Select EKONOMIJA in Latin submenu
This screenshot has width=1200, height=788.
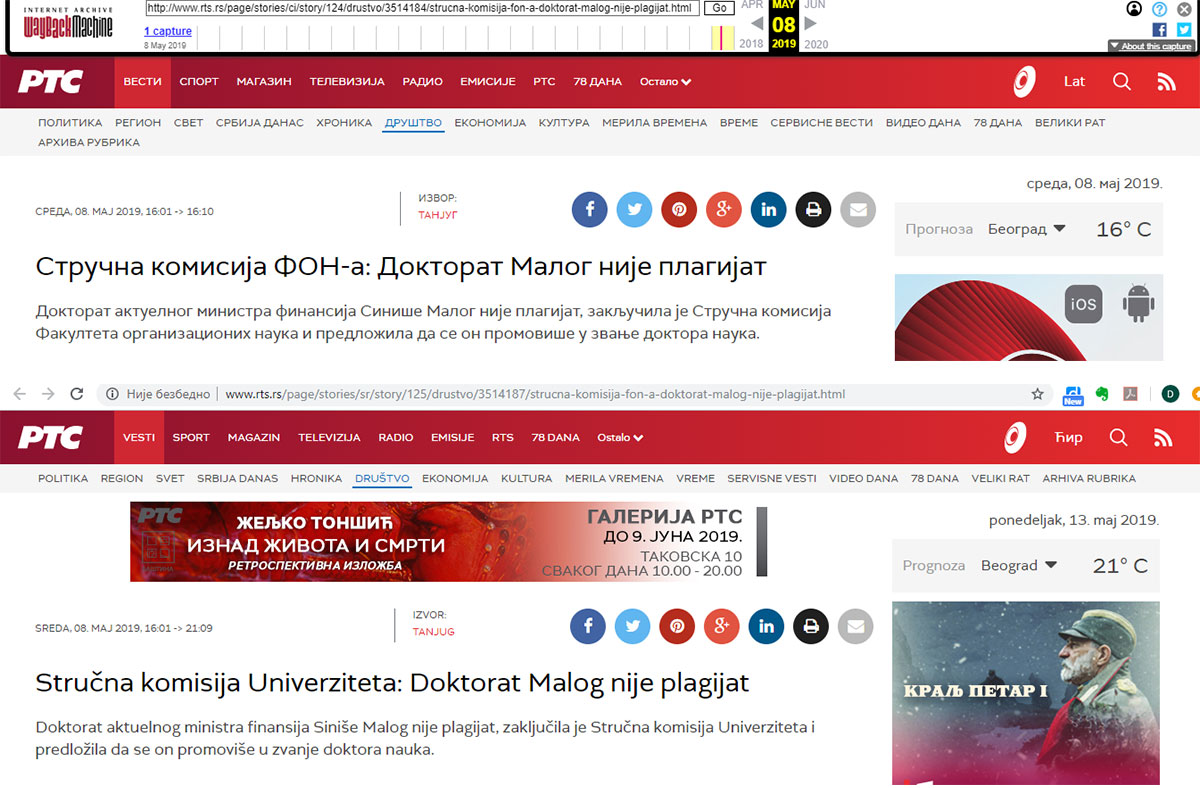[x=455, y=479]
